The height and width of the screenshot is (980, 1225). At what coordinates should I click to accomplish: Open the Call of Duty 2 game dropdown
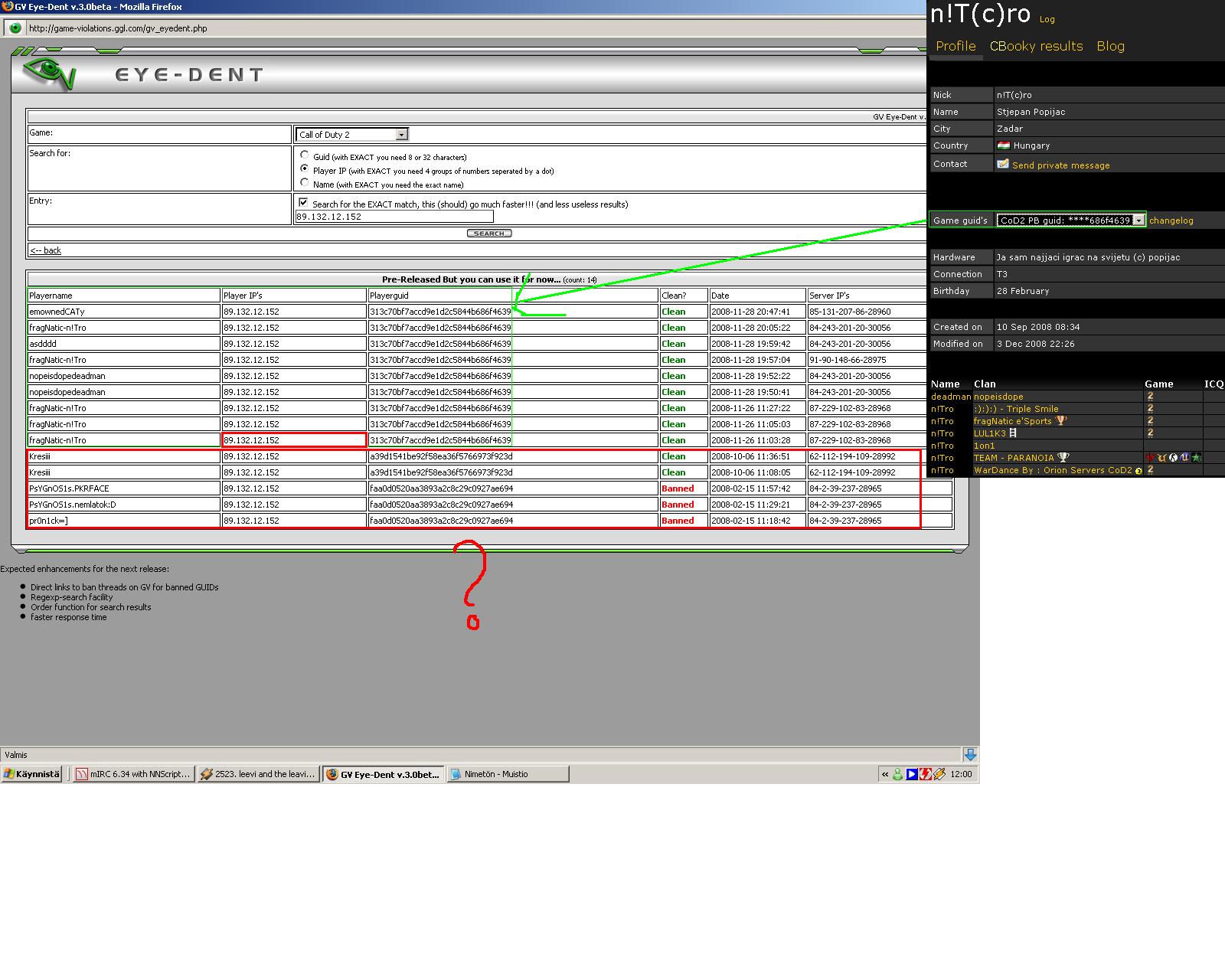point(401,135)
